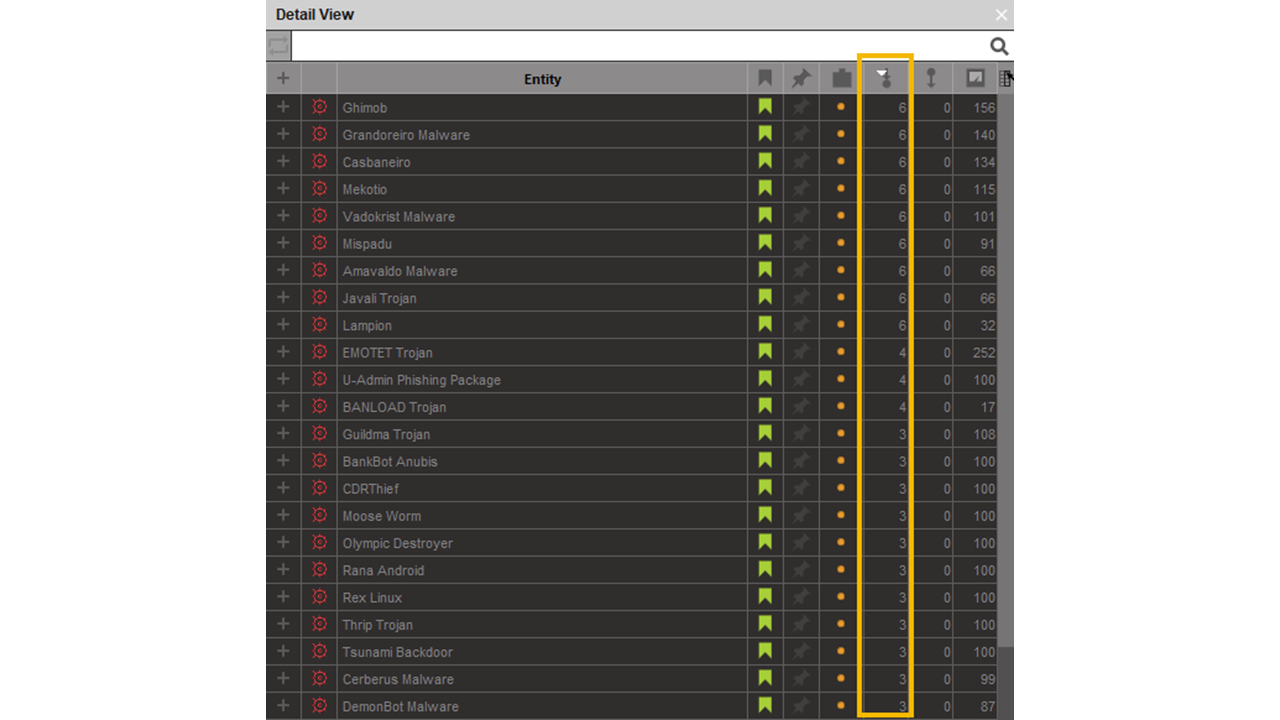Select the CDRThief entity name
Screen dimensions: 1280x720
pos(371,488)
